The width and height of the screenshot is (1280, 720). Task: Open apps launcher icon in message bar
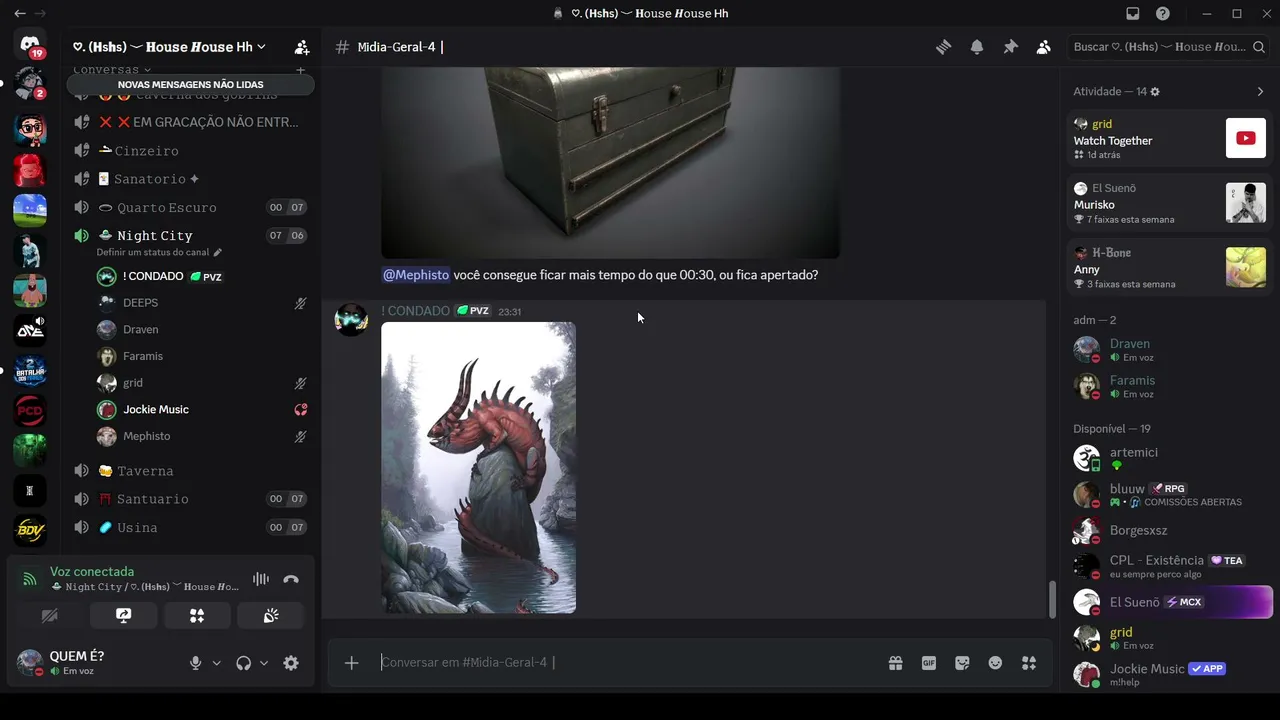coord(1028,663)
